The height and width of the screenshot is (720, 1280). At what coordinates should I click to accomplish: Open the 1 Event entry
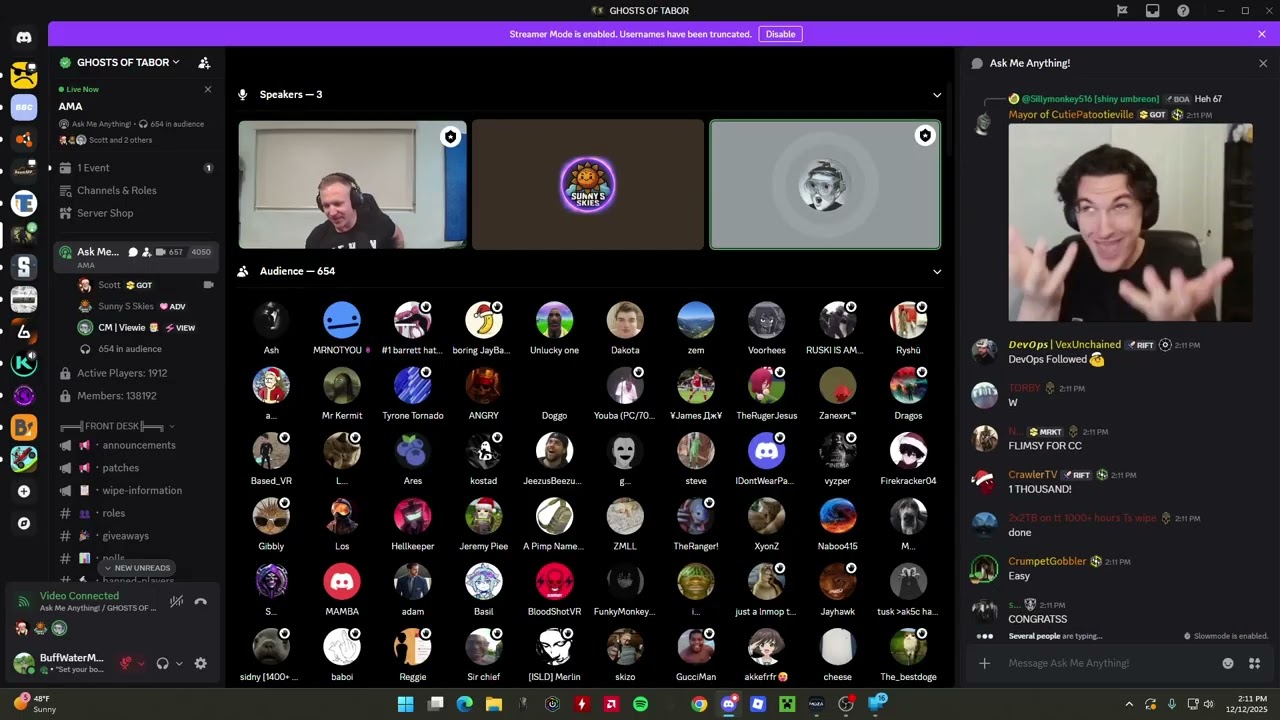136,168
